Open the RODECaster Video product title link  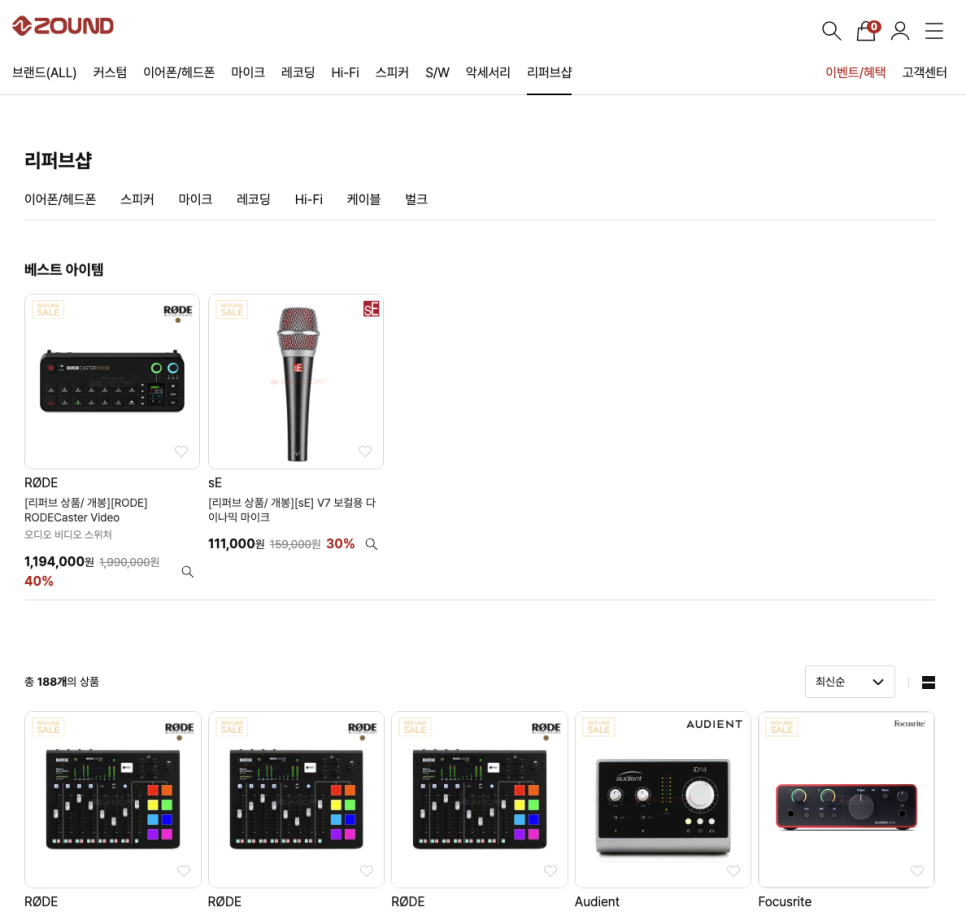[x=86, y=510]
